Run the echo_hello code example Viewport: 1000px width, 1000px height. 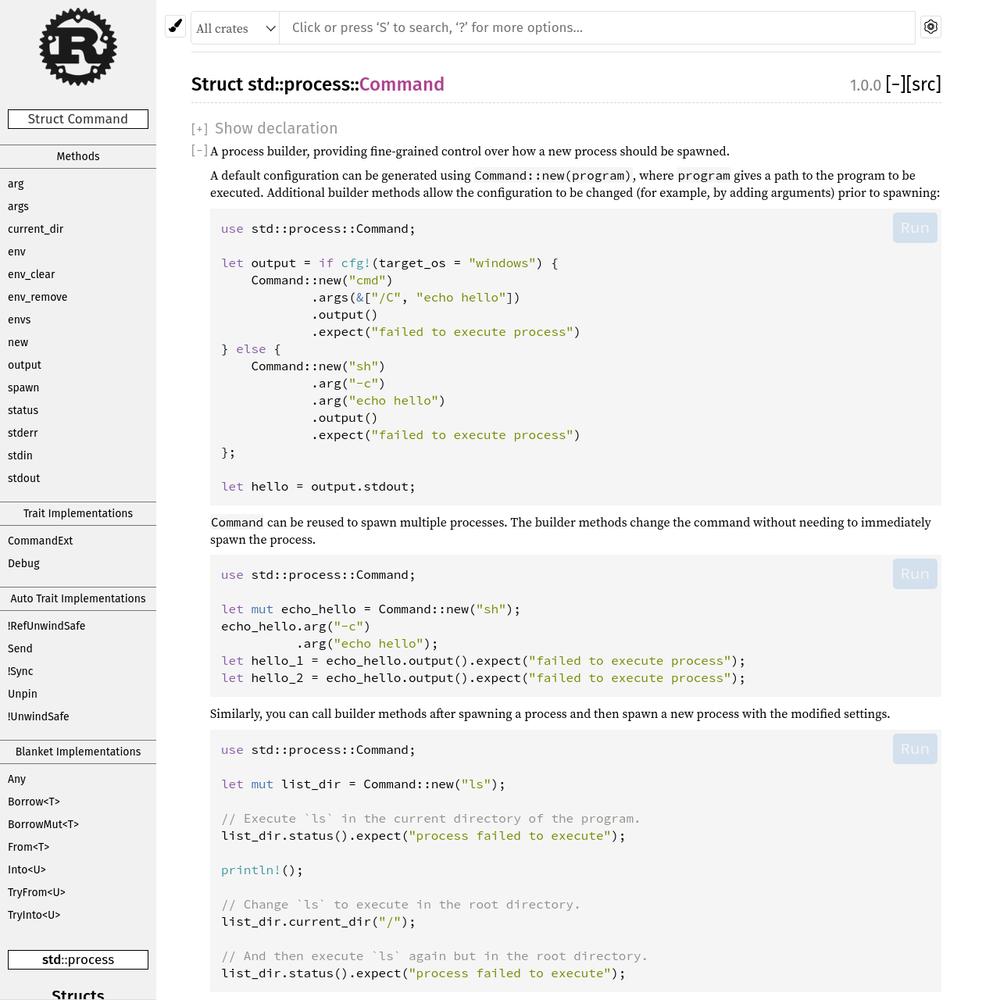pyautogui.click(x=915, y=574)
